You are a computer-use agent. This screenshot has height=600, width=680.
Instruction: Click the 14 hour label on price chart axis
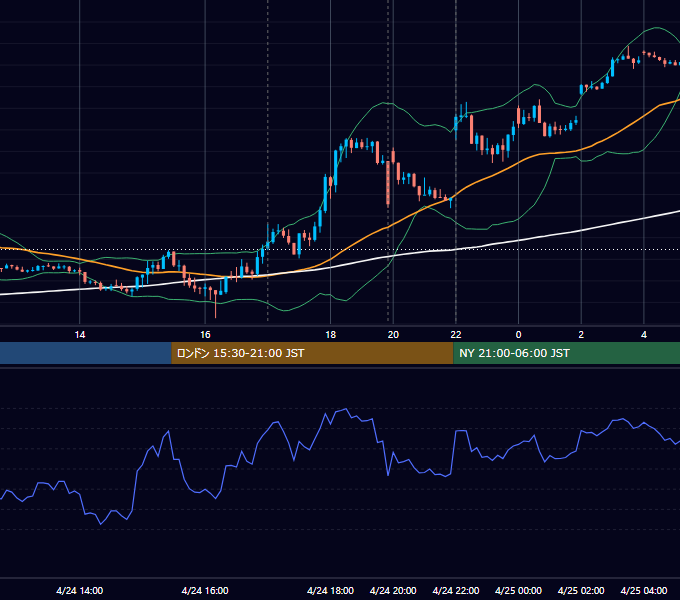click(80, 335)
